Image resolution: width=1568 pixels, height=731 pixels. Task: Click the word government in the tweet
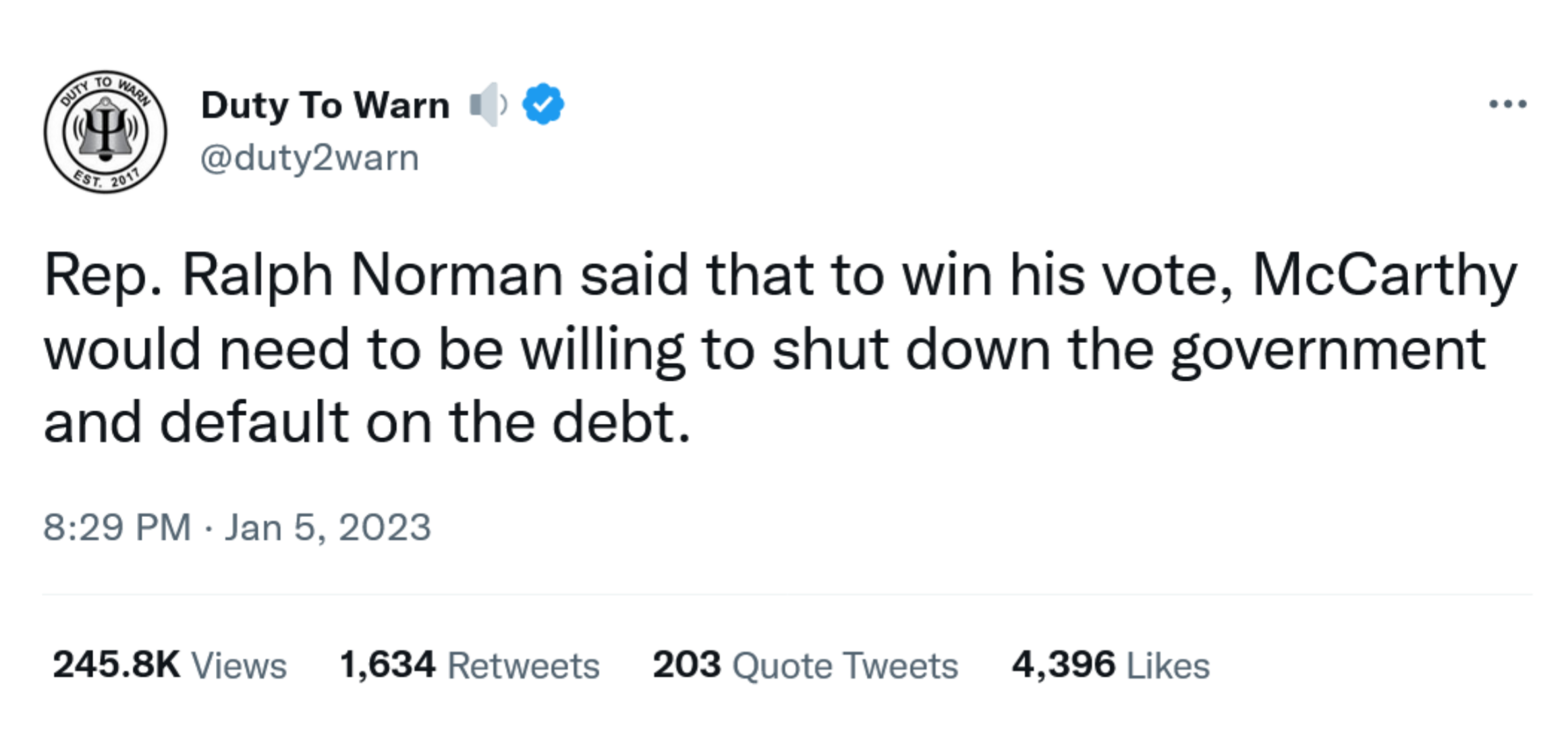pyautogui.click(x=1328, y=351)
